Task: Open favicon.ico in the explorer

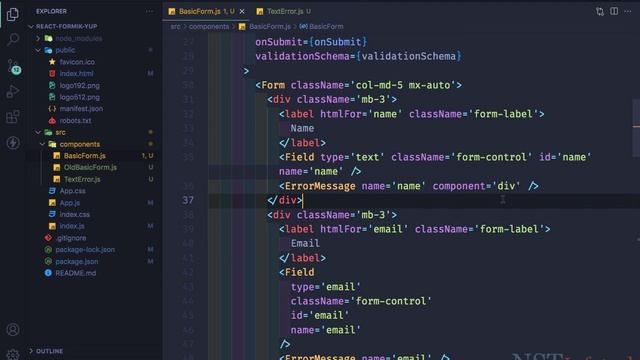Action: (77, 62)
